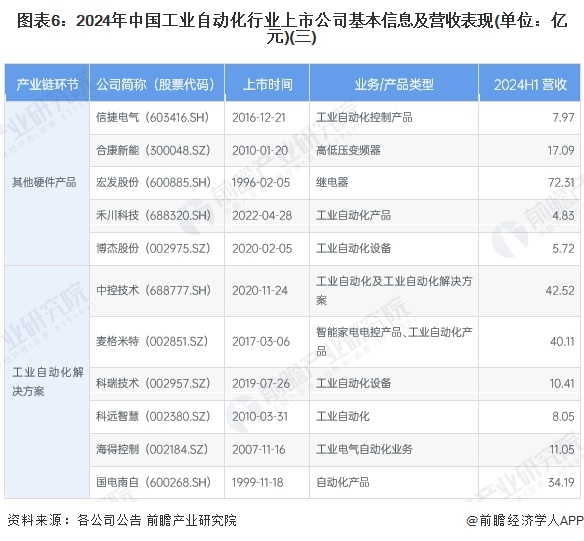584x541 pixels.
Task: Click listing date 2022-04-28
Action: pos(262,215)
